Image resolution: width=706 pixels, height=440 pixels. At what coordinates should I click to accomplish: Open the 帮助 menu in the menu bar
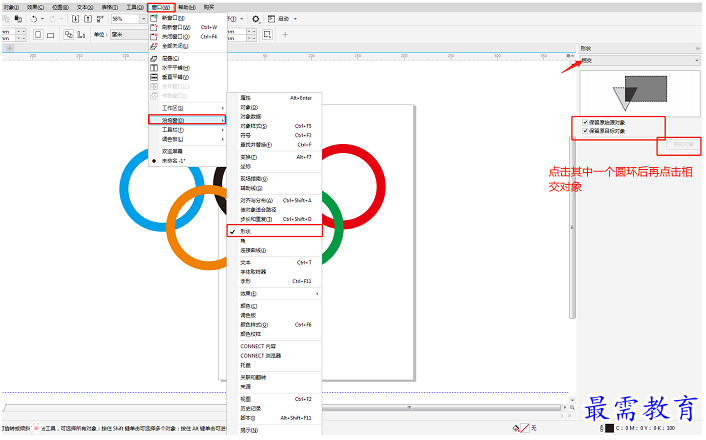click(x=187, y=7)
